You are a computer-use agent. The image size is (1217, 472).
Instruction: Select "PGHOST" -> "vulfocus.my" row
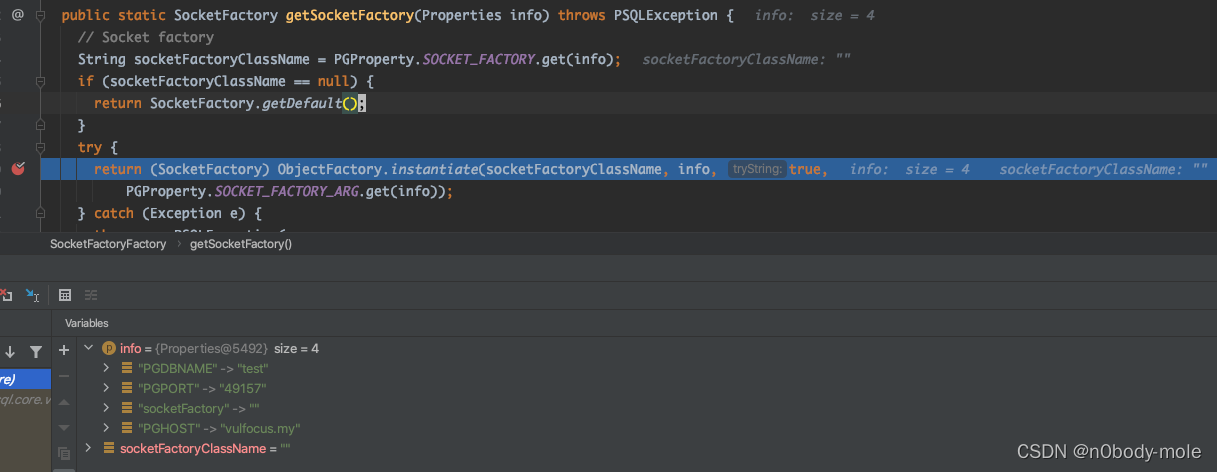648,428
